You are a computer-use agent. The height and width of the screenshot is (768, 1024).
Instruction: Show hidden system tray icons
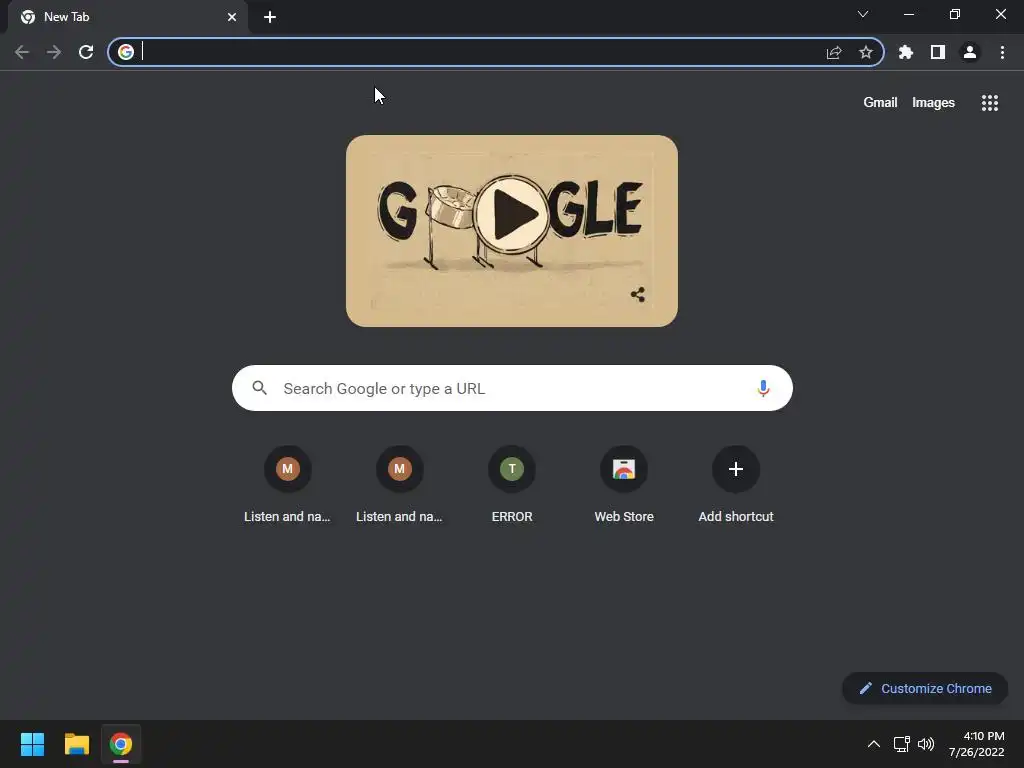[873, 744]
